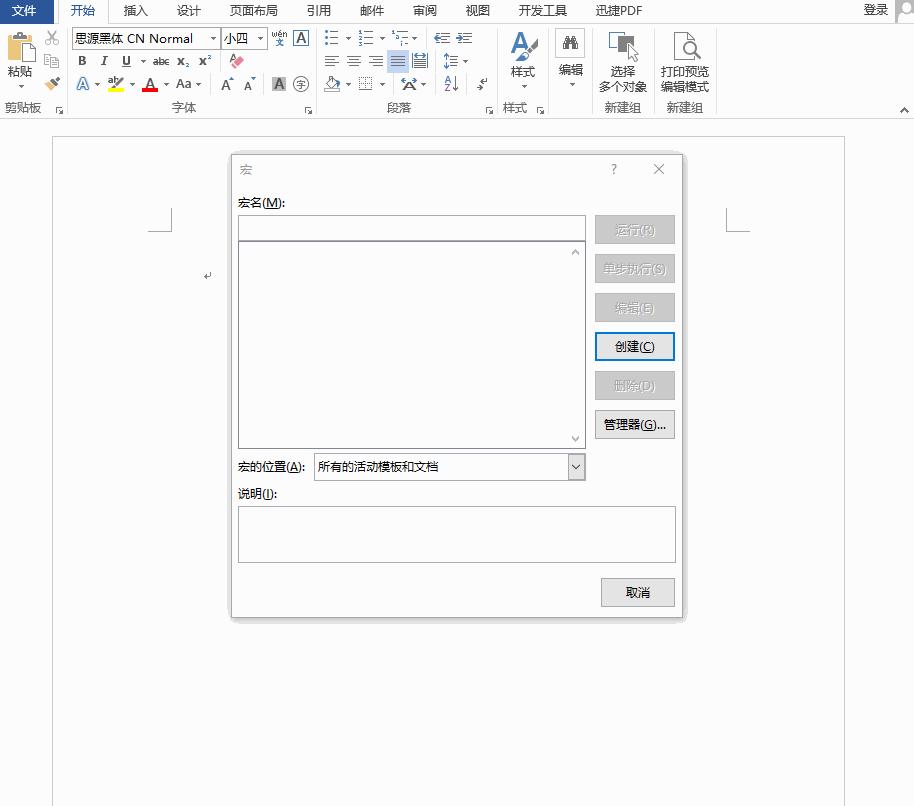Open the font name dropdown

[213, 38]
